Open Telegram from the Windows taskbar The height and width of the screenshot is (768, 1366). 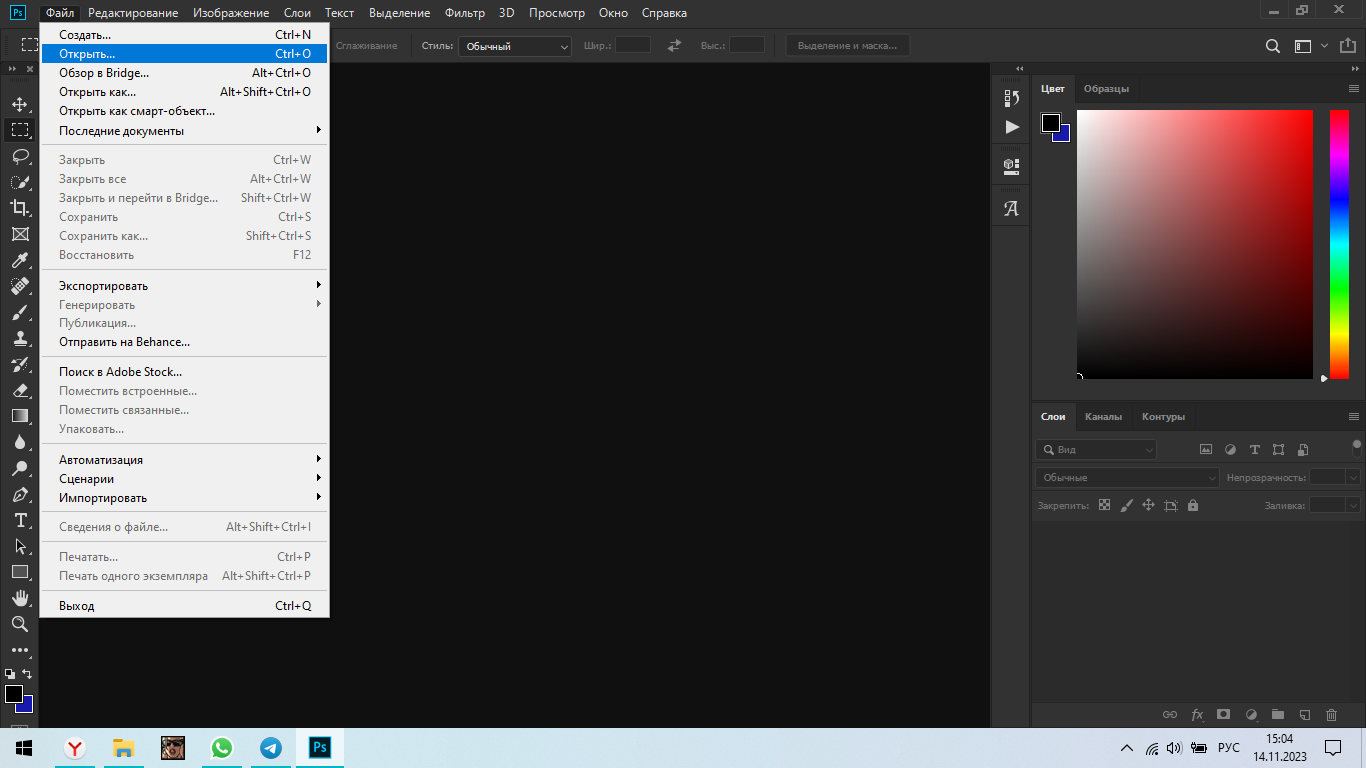point(271,748)
